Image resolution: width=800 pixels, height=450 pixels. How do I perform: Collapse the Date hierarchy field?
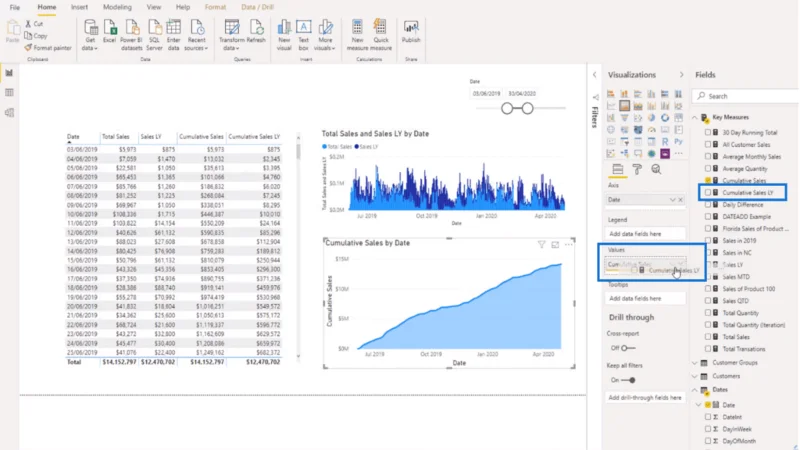point(699,405)
